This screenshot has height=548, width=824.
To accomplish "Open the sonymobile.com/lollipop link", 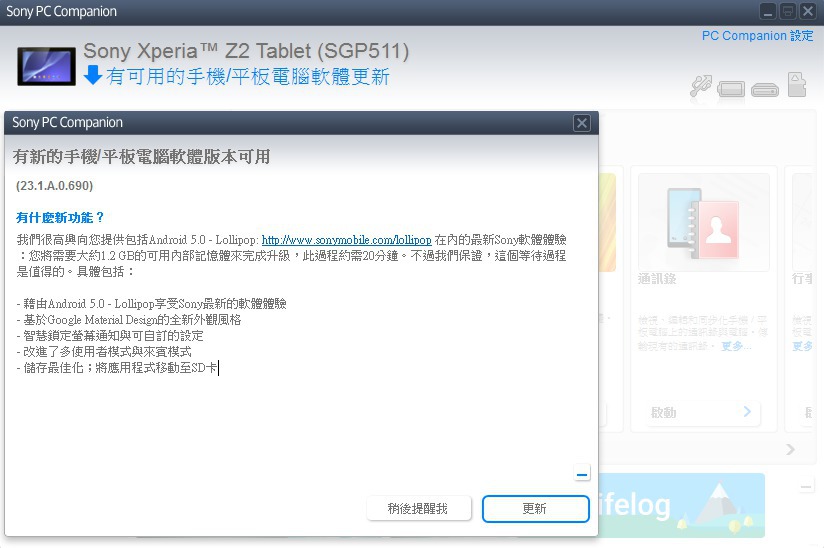I will 347,240.
